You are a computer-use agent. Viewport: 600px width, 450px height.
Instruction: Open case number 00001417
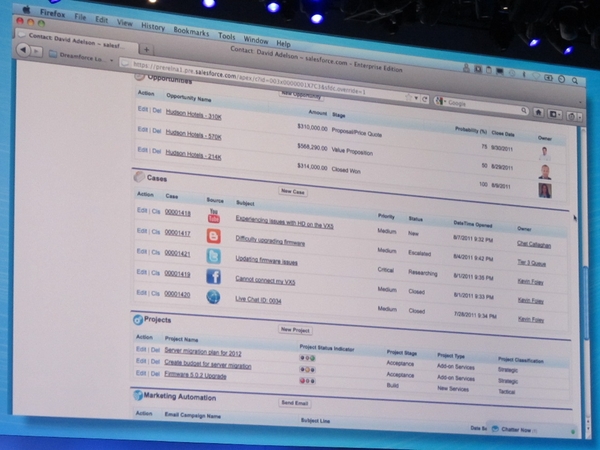click(x=177, y=233)
